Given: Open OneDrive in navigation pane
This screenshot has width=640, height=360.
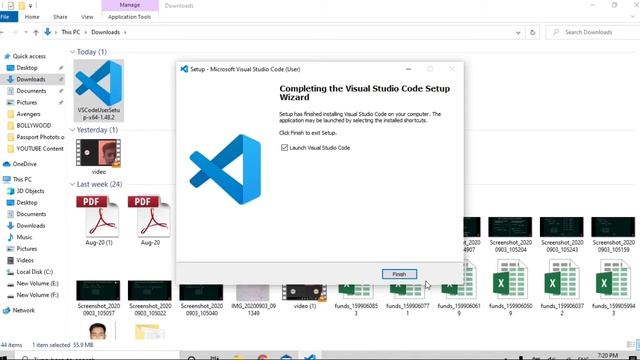Looking at the screenshot, I should [x=24, y=164].
